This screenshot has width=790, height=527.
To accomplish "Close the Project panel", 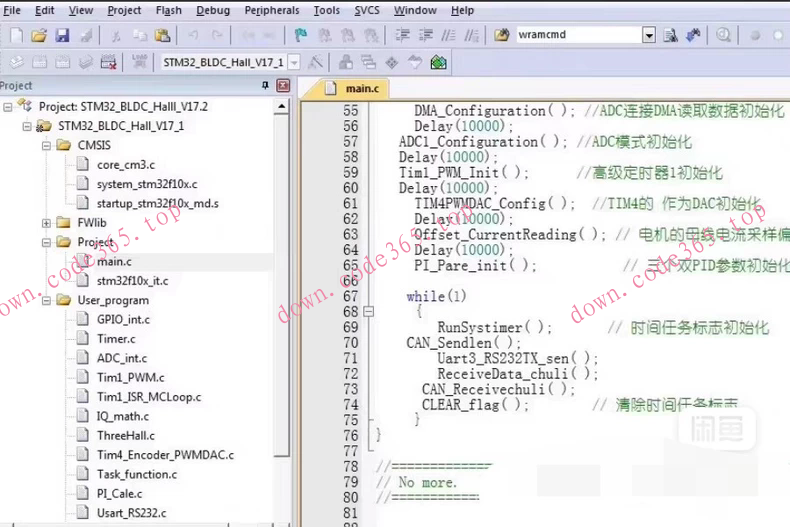I will [281, 86].
